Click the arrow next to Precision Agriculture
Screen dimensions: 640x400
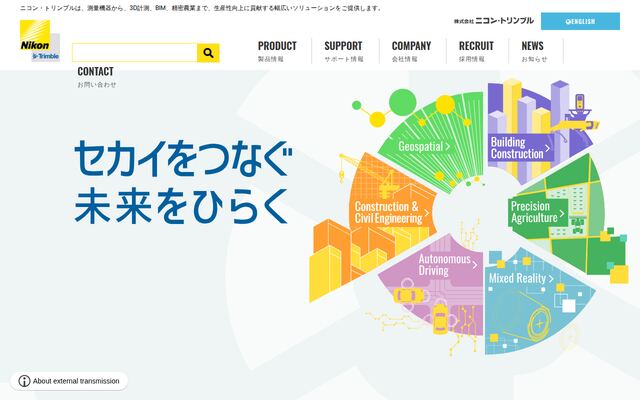click(562, 213)
